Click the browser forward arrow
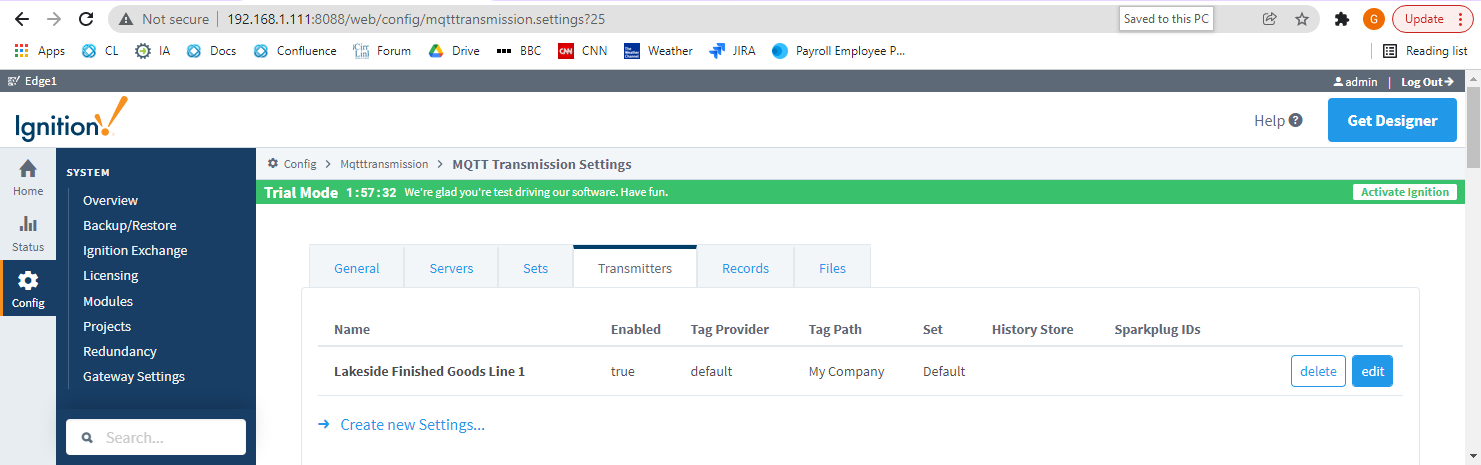 (53, 19)
